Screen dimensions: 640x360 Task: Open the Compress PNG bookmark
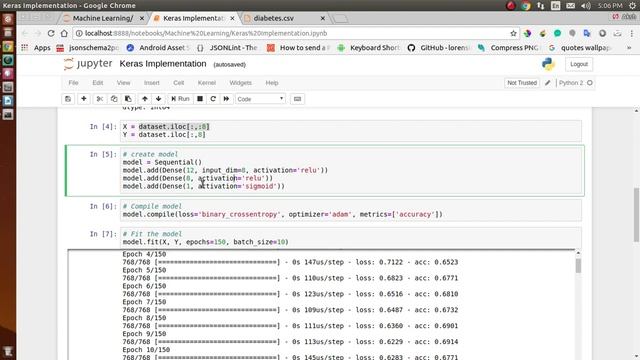click(x=509, y=48)
